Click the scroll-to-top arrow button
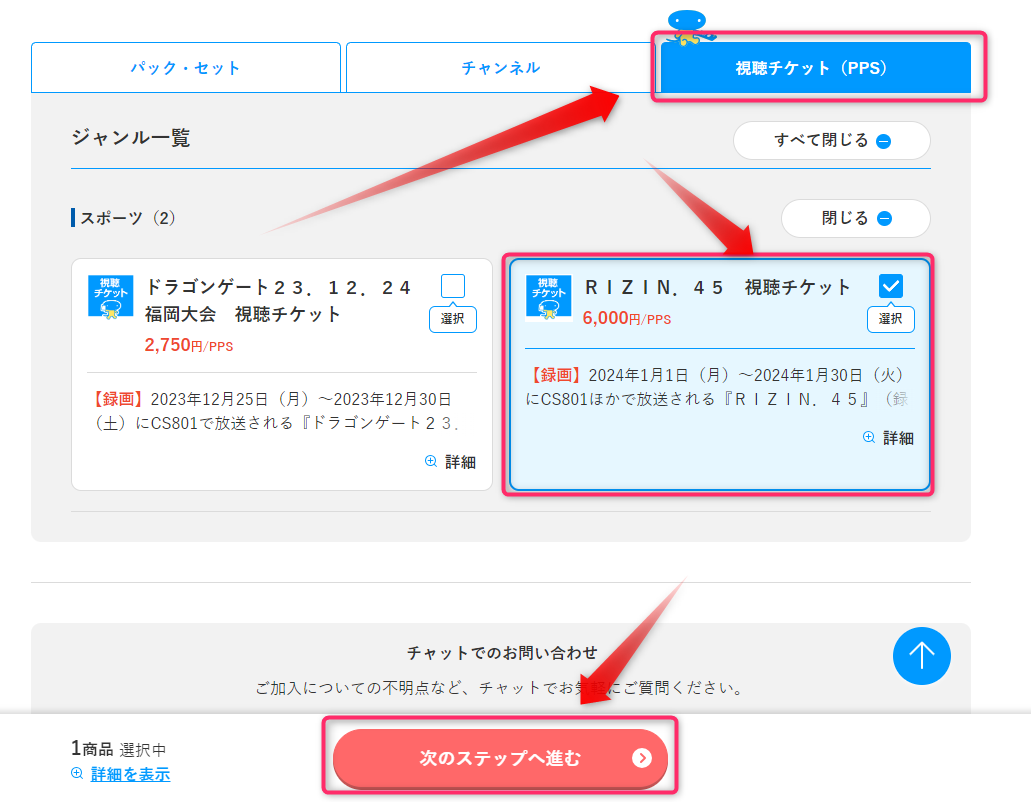 tap(921, 656)
